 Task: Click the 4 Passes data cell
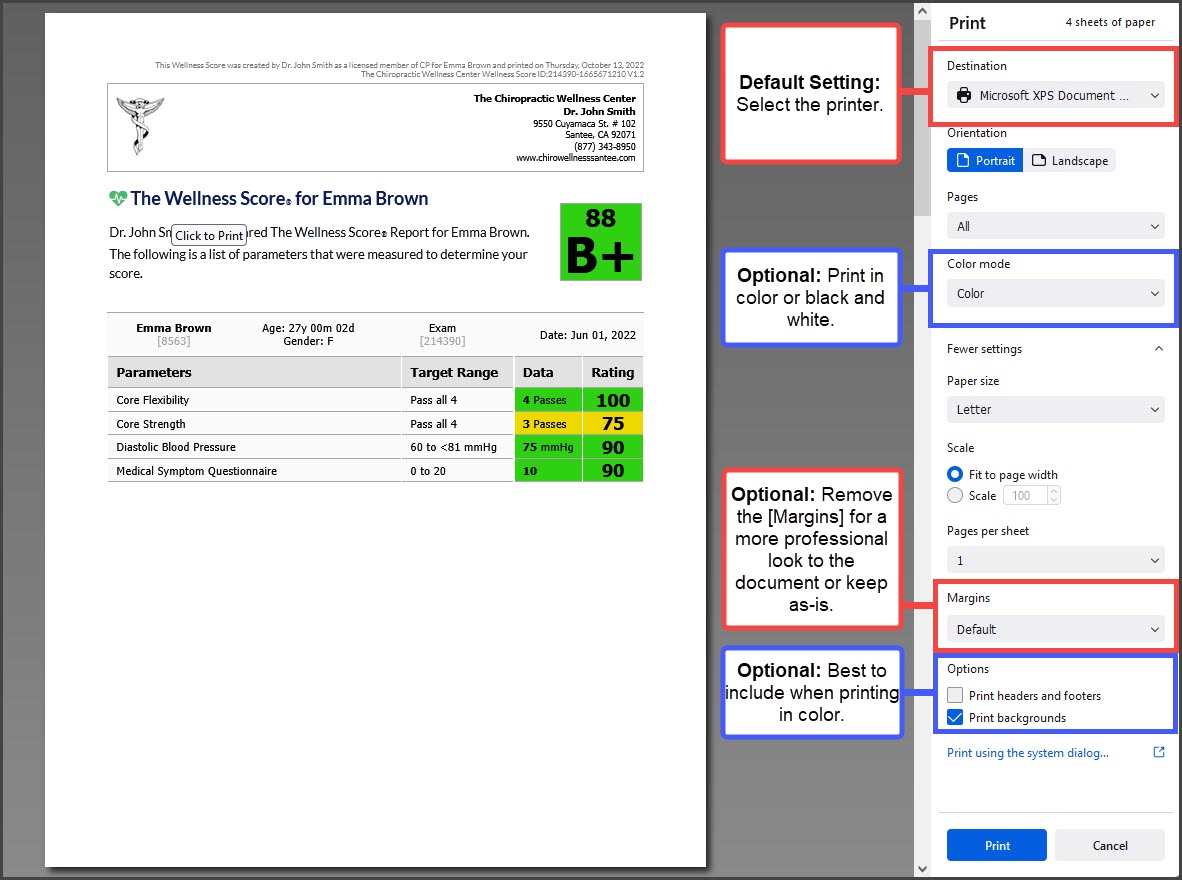tap(548, 400)
